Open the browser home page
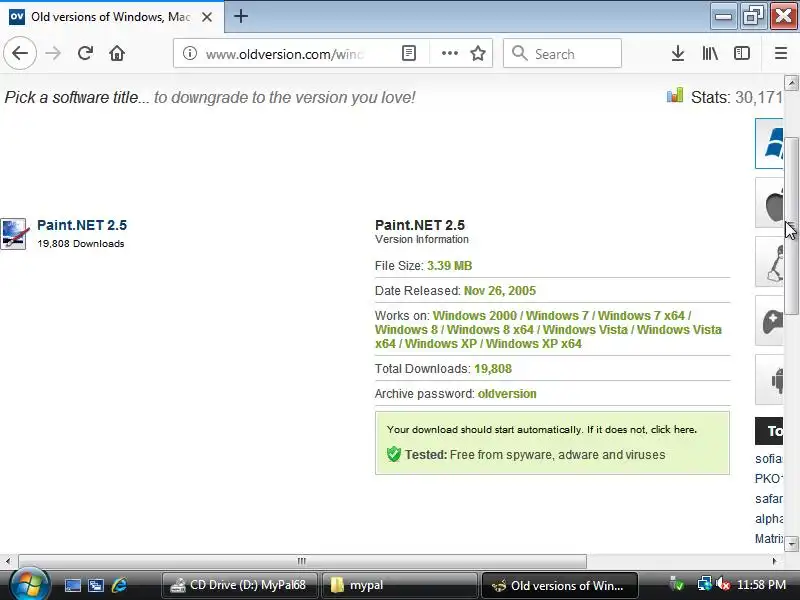 point(117,53)
